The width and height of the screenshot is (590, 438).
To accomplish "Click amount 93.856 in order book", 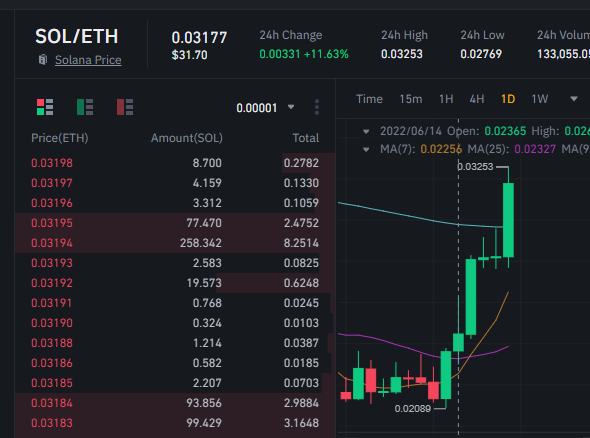I will pyautogui.click(x=204, y=403).
